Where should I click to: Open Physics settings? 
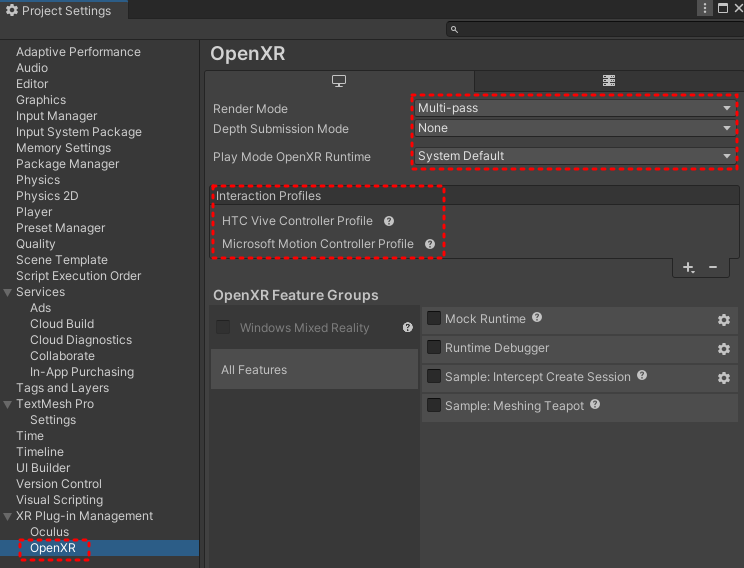[x=38, y=180]
